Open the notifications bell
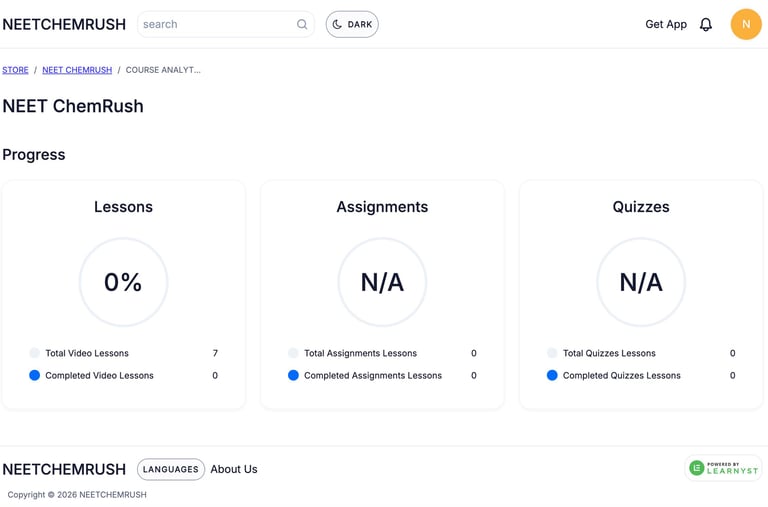 coord(706,24)
